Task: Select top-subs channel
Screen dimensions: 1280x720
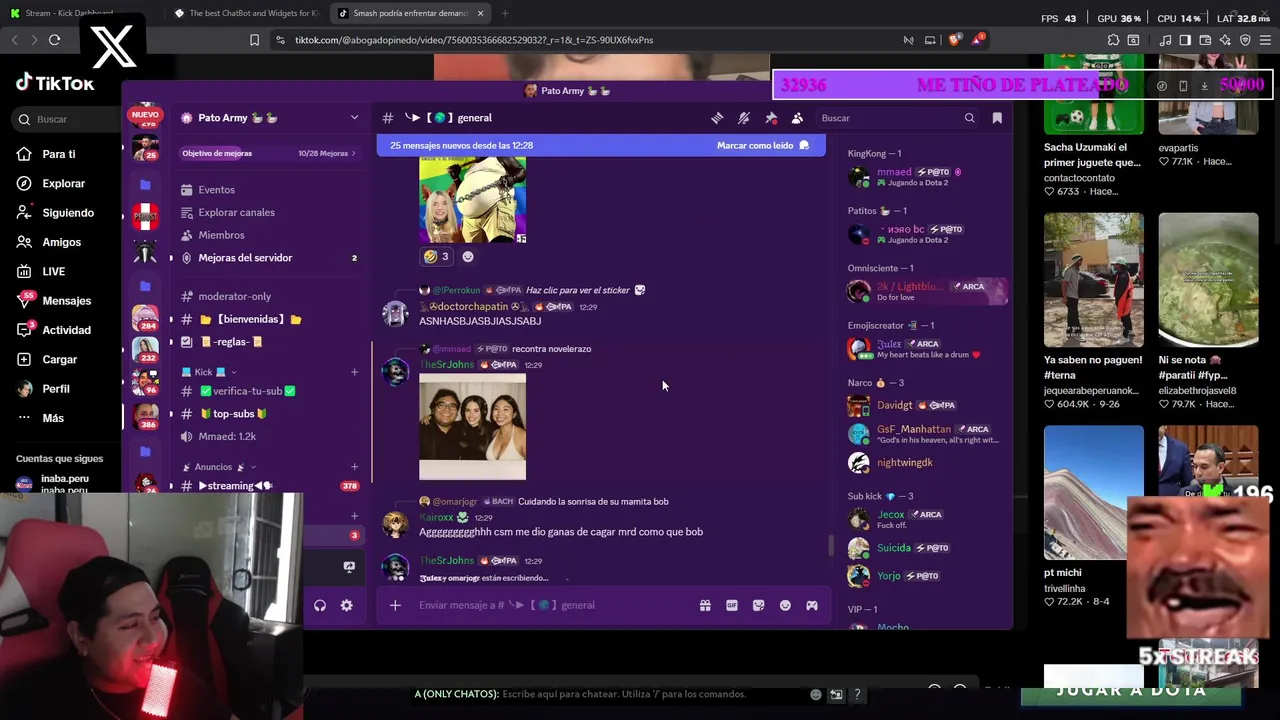Action: 233,414
